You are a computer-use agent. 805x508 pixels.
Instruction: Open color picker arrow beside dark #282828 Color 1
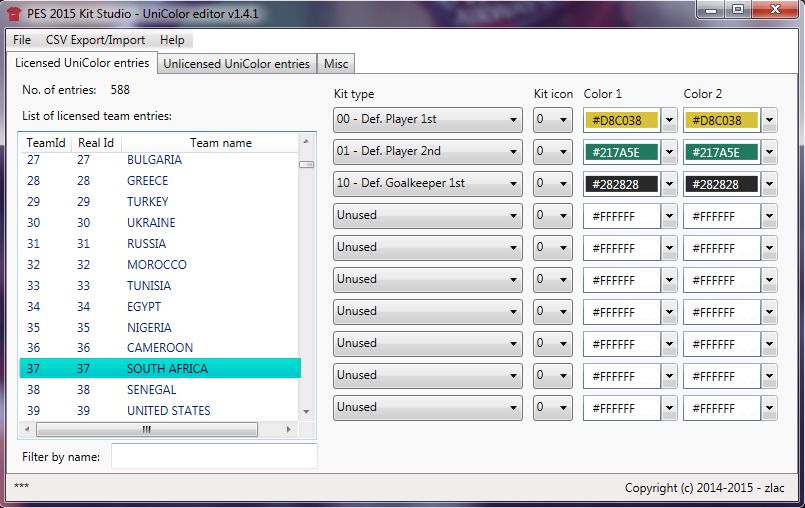point(669,184)
